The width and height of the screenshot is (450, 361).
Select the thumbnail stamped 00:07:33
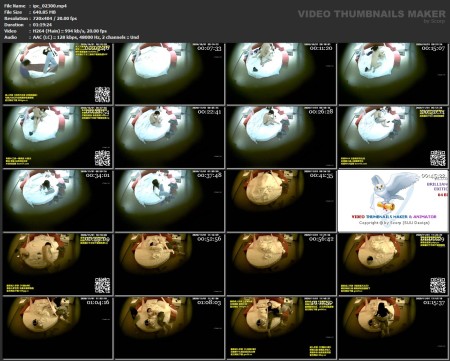(169, 74)
